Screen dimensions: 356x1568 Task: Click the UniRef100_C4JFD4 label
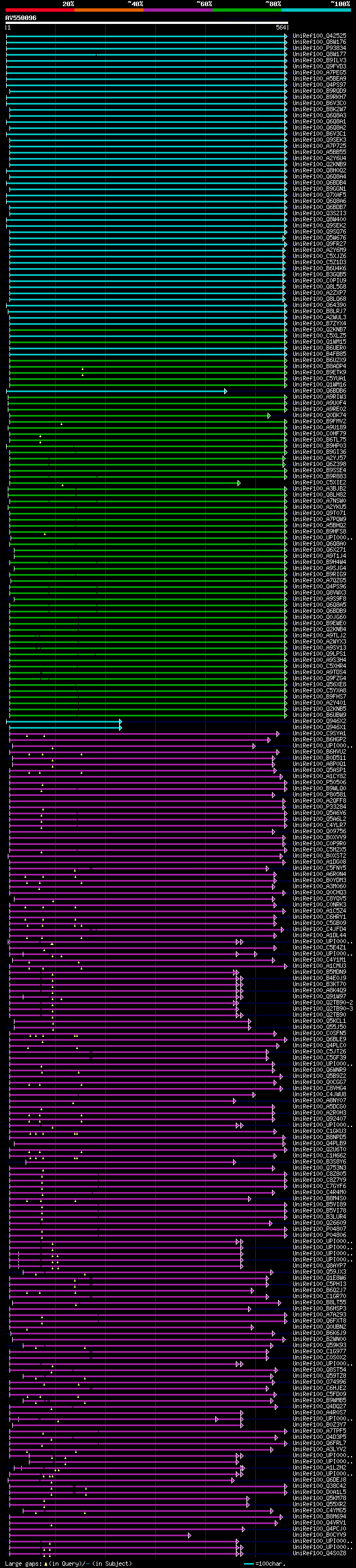[319, 929]
